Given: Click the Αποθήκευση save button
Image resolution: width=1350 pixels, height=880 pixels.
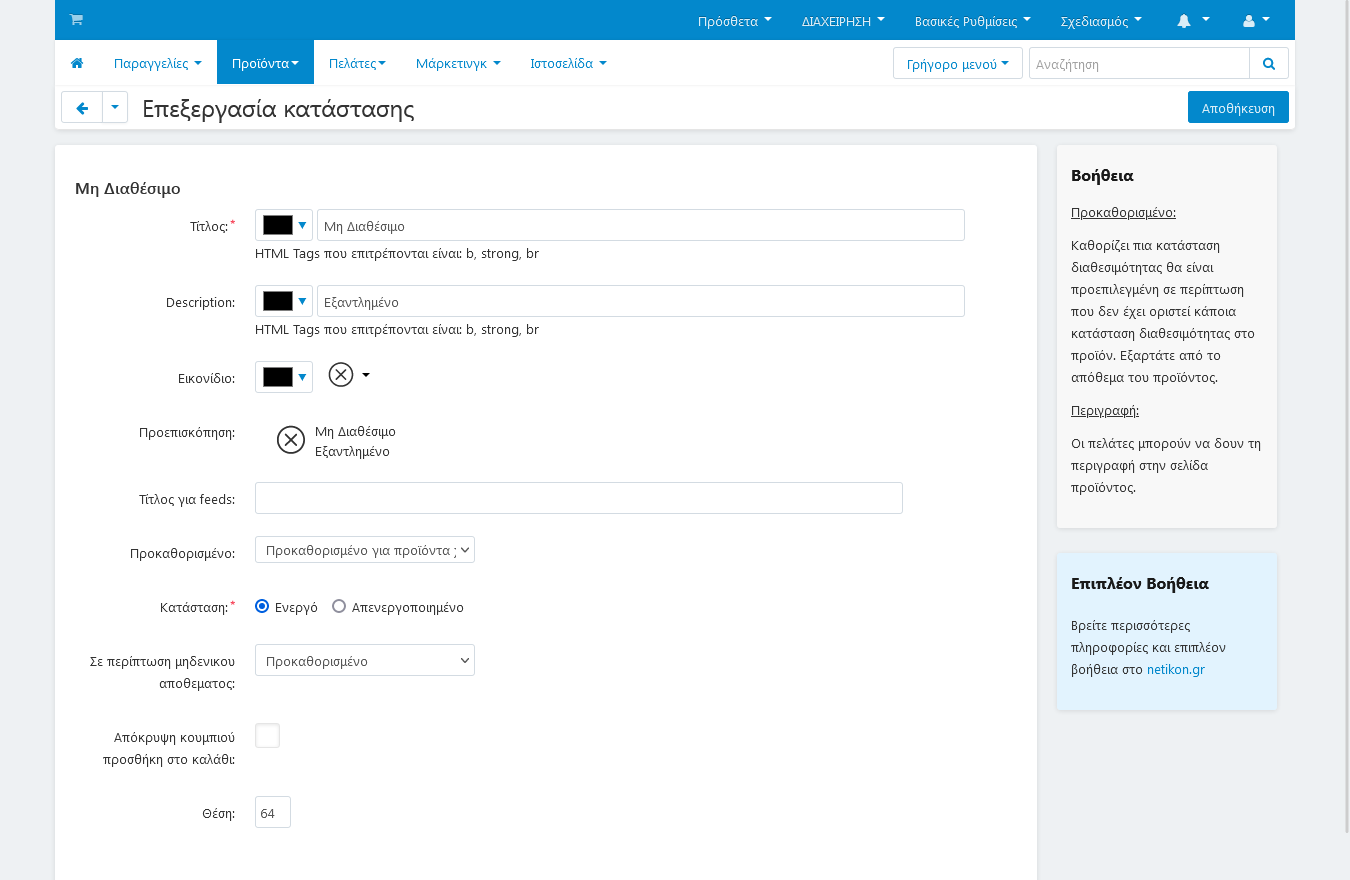Looking at the screenshot, I should tap(1237, 107).
